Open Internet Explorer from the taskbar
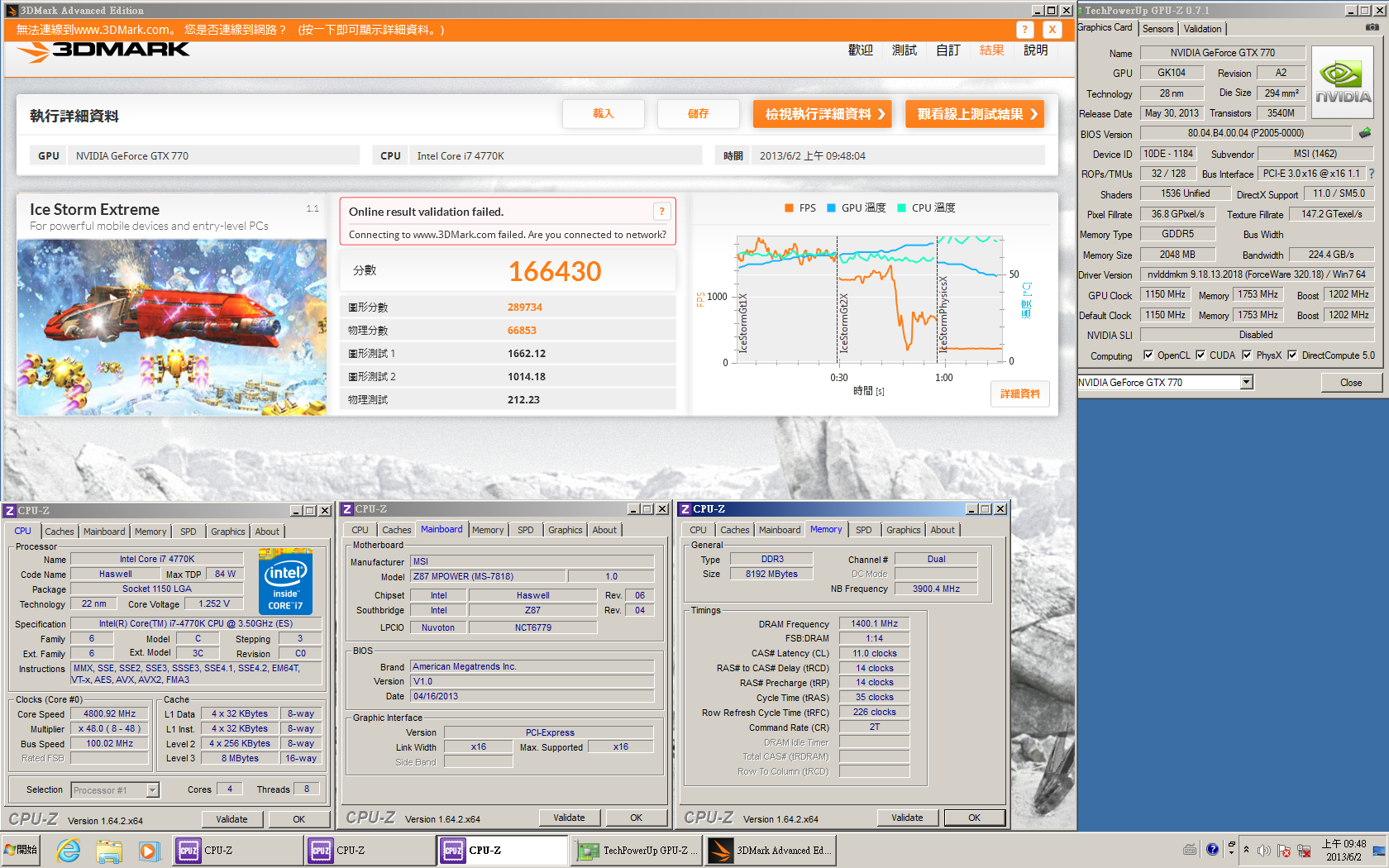Screen dimensions: 1389x868 [68, 850]
